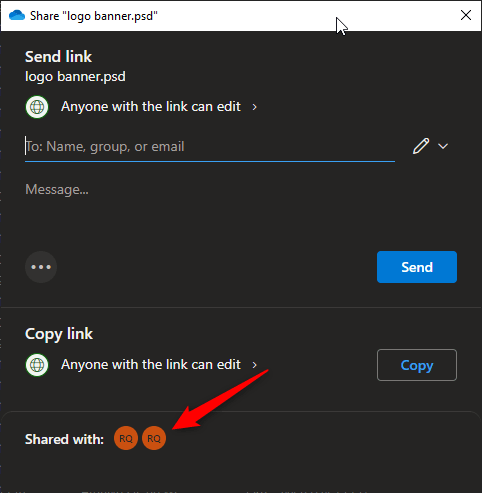Viewport: 482px width, 493px height.
Task: Expand the chevron after Copy link permission text
Action: pyautogui.click(x=255, y=365)
